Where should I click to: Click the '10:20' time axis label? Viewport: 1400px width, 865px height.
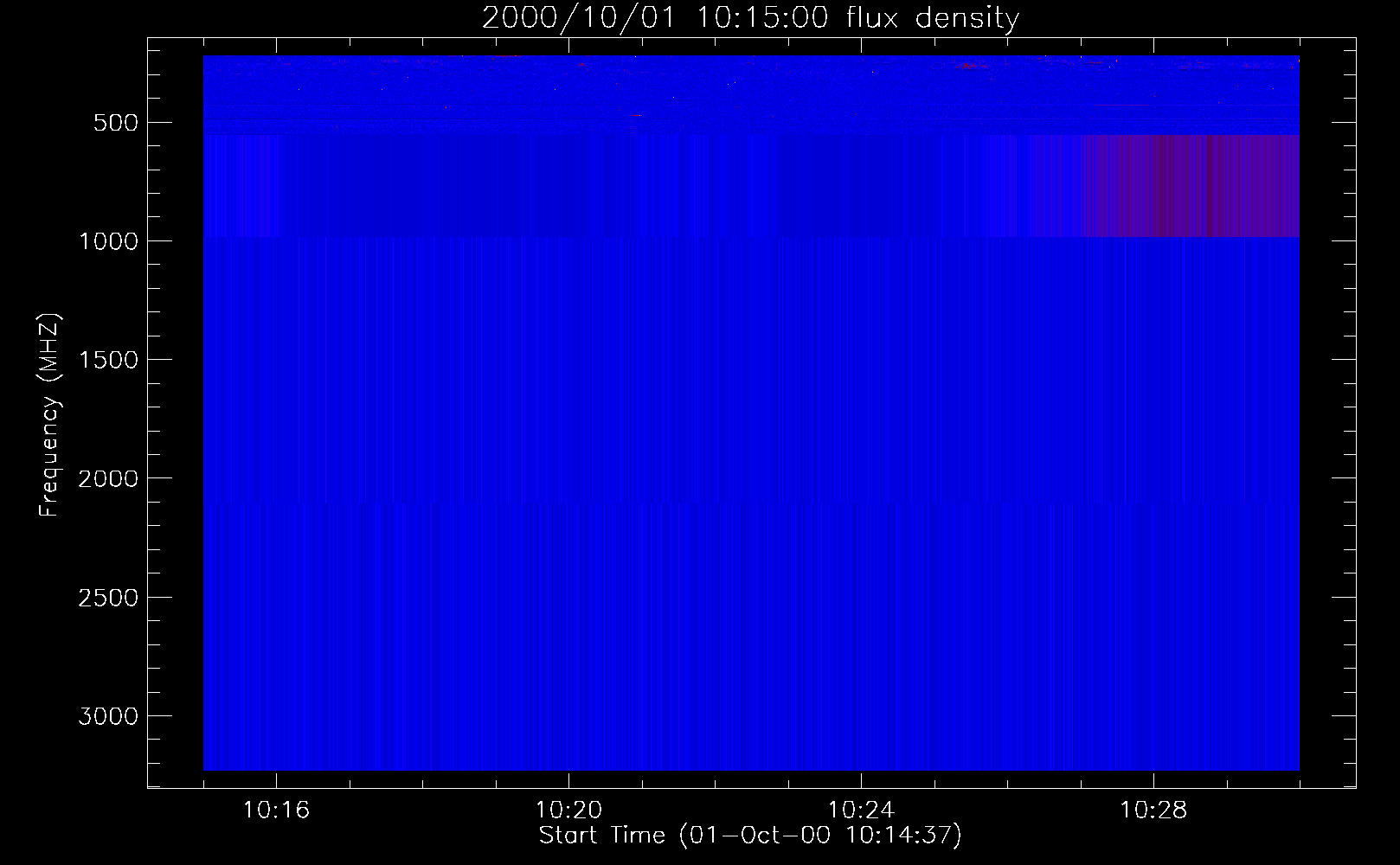pos(568,811)
